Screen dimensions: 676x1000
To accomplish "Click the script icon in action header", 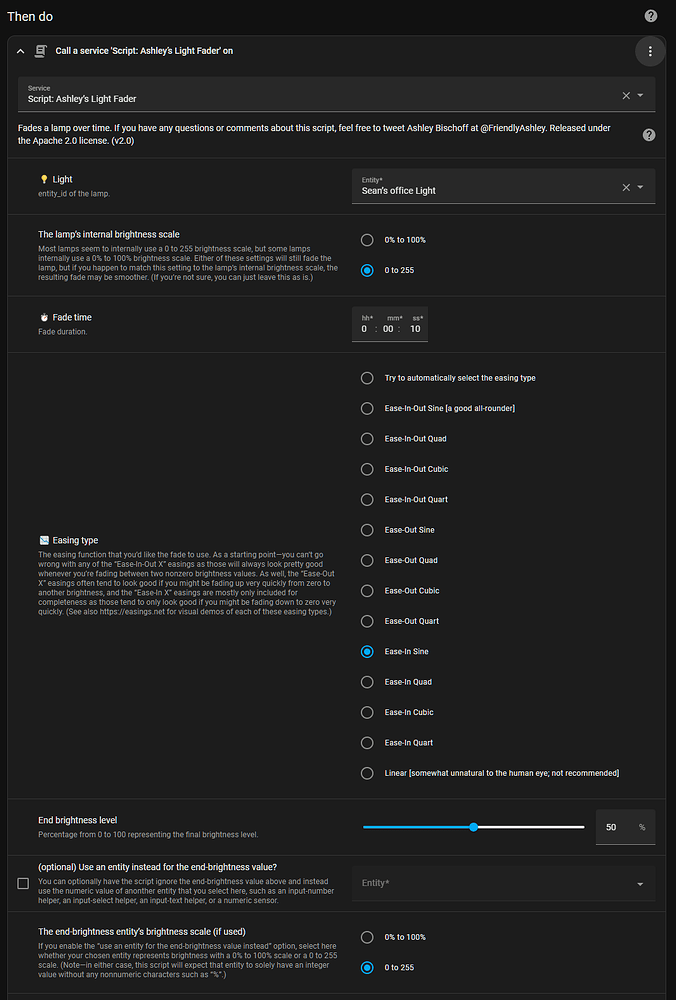I will (41, 51).
